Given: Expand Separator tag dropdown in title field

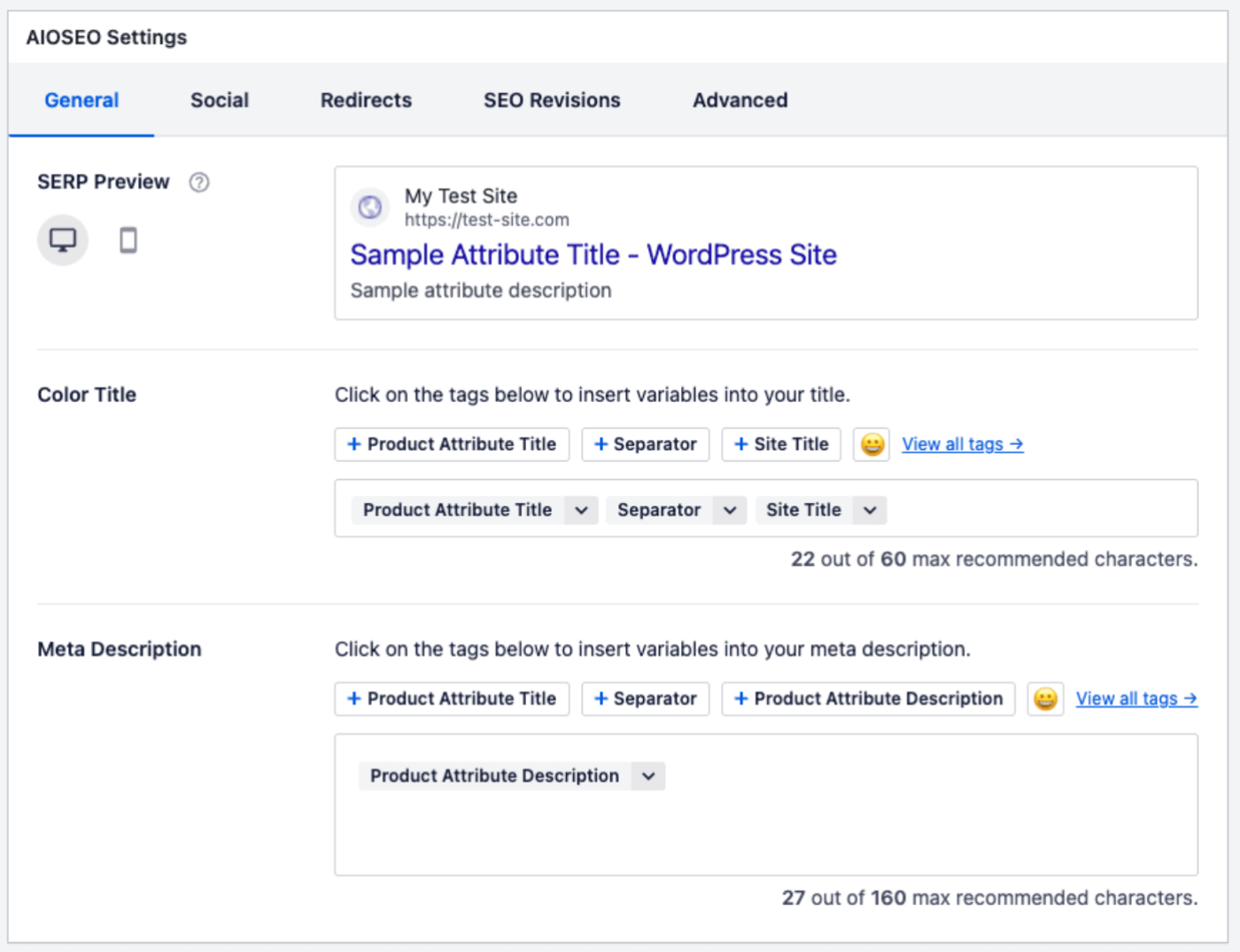Looking at the screenshot, I should [x=730, y=510].
